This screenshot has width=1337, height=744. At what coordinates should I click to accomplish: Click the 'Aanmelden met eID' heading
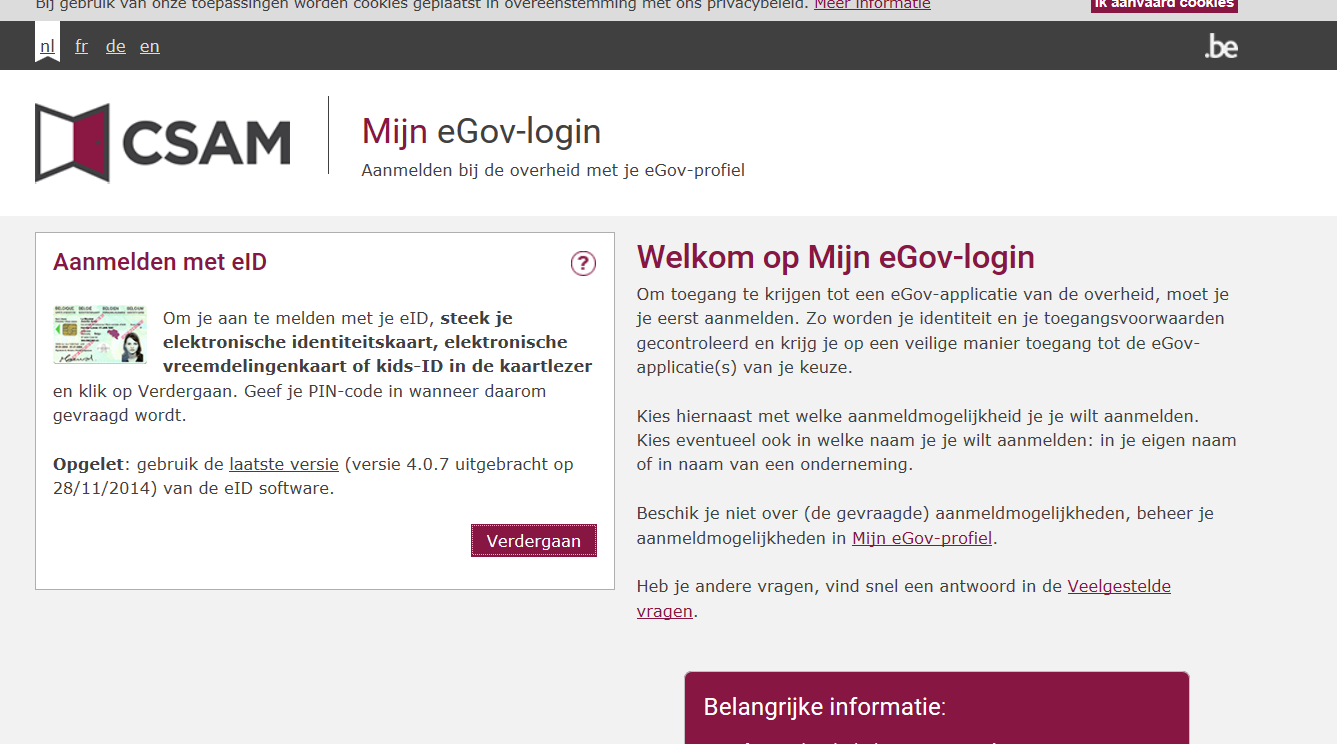click(160, 262)
